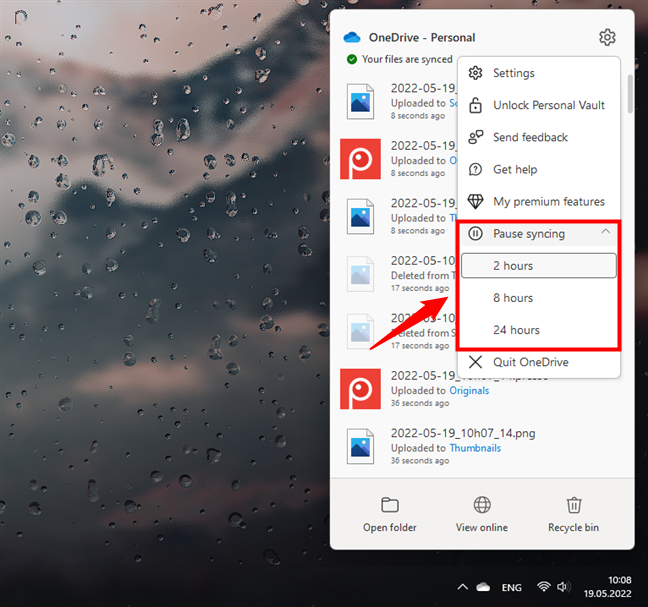Click the Settings gear icon in menu
Image resolution: width=648 pixels, height=607 pixels.
point(475,73)
